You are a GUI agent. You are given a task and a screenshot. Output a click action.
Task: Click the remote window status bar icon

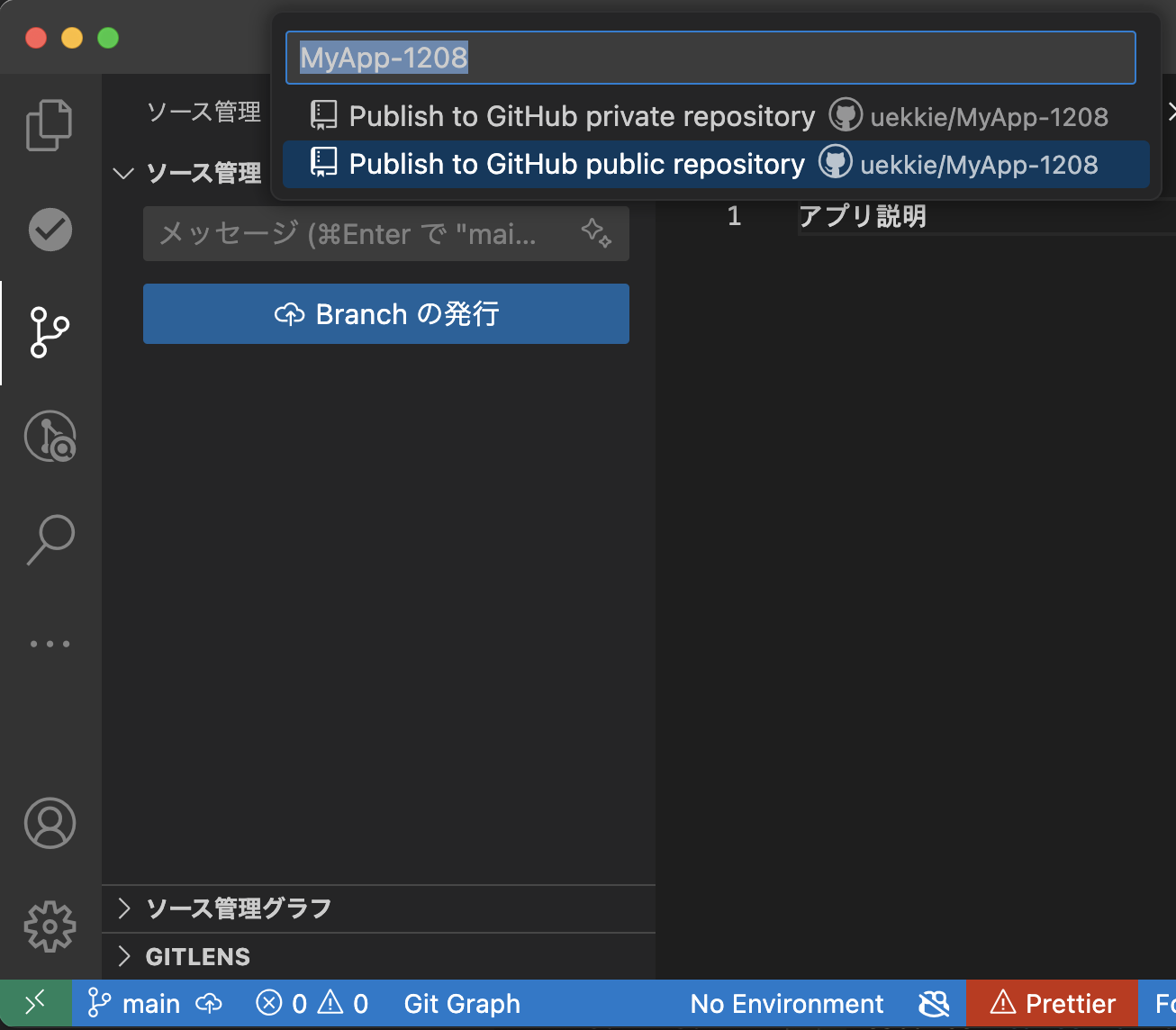tap(35, 1004)
